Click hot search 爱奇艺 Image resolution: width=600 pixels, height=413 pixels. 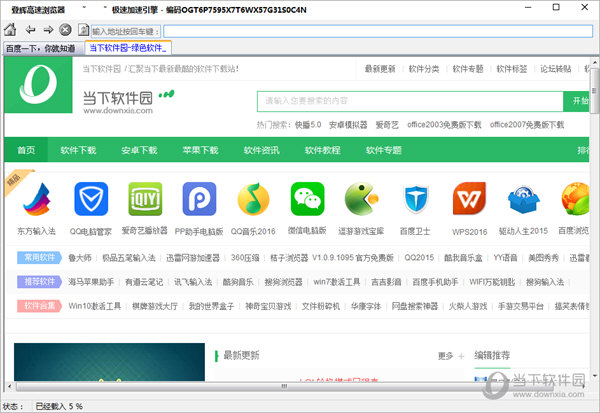click(387, 125)
